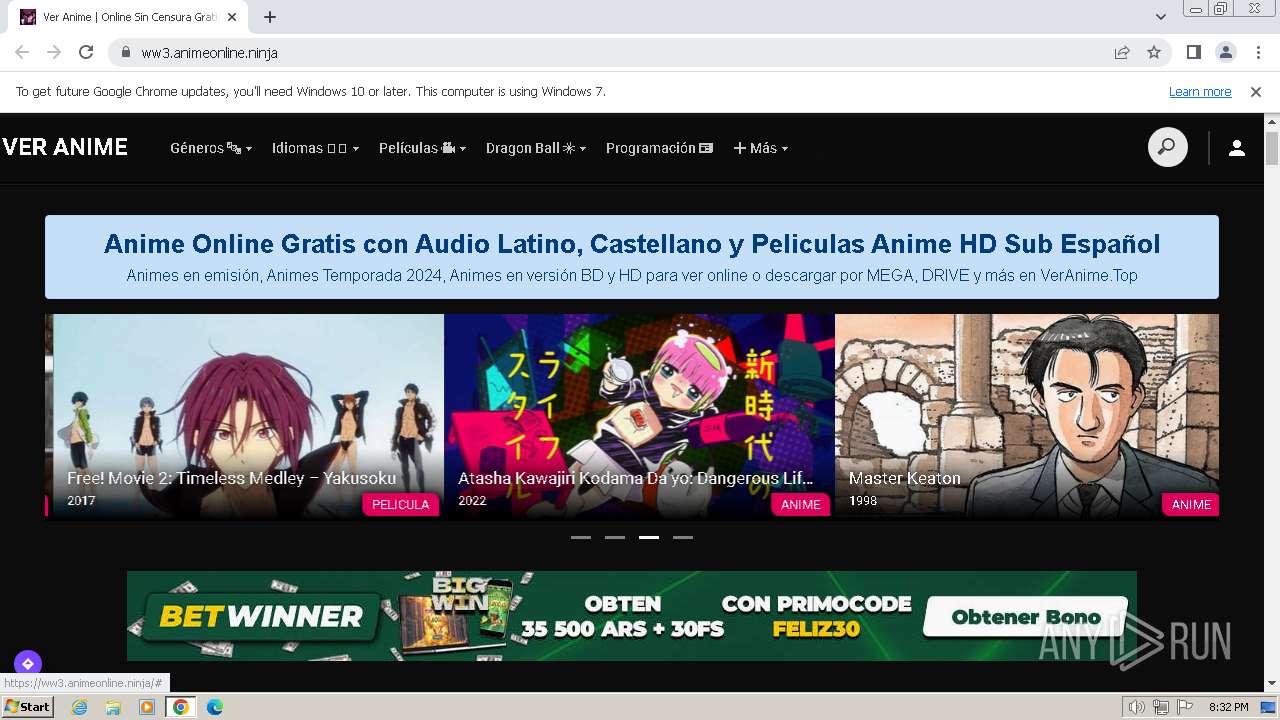This screenshot has height=720, width=1280.
Task: Click the browser forward arrow
Action: 54,52
